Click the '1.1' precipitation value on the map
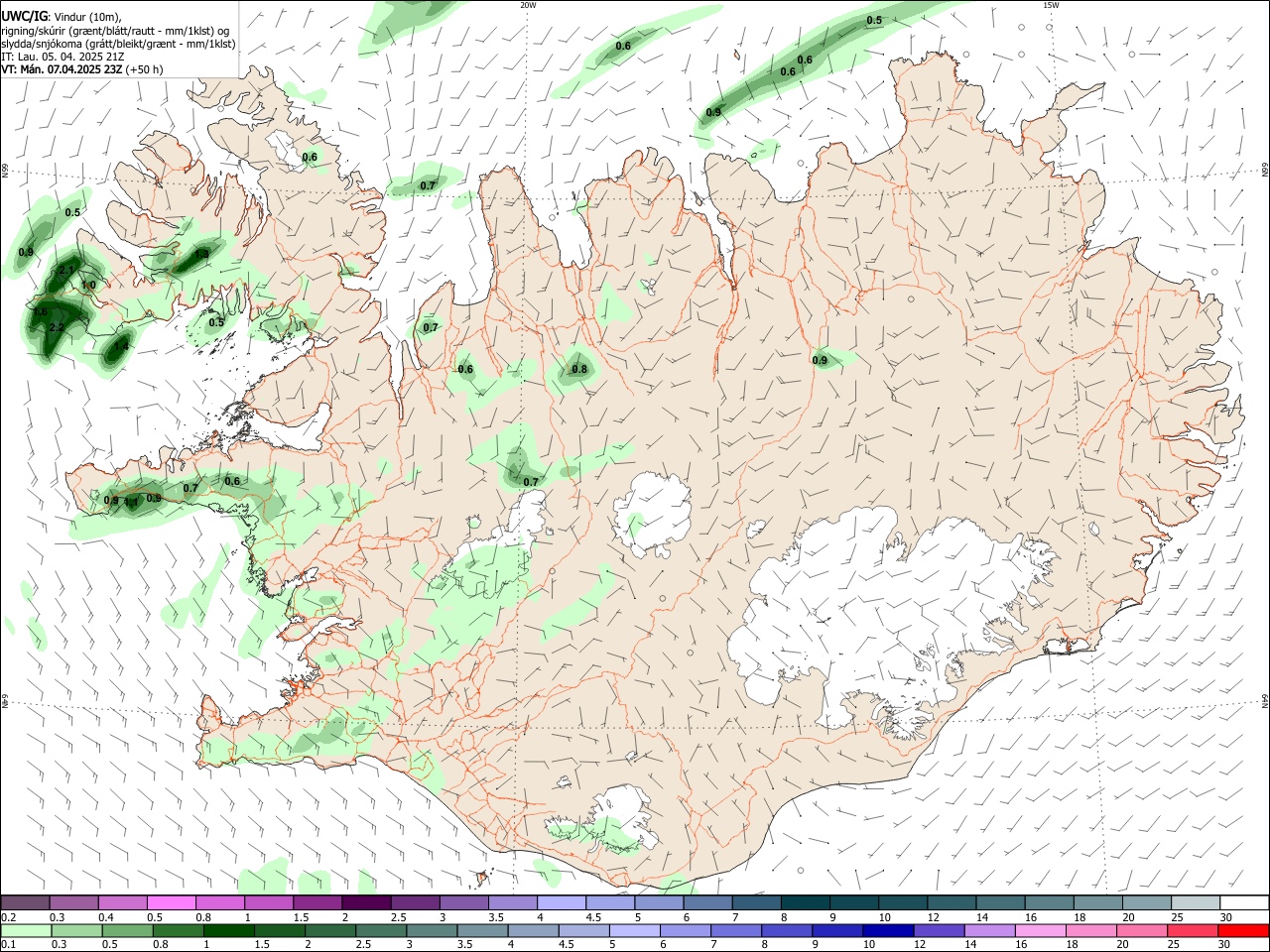The height and width of the screenshot is (952, 1270). tap(131, 502)
